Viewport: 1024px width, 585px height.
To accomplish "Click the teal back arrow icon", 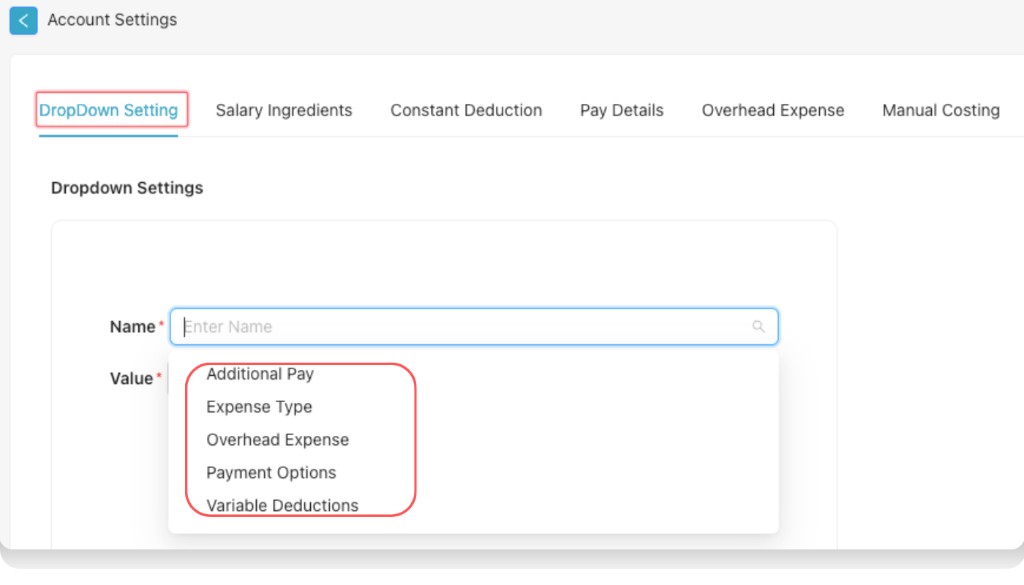I will click(23, 20).
